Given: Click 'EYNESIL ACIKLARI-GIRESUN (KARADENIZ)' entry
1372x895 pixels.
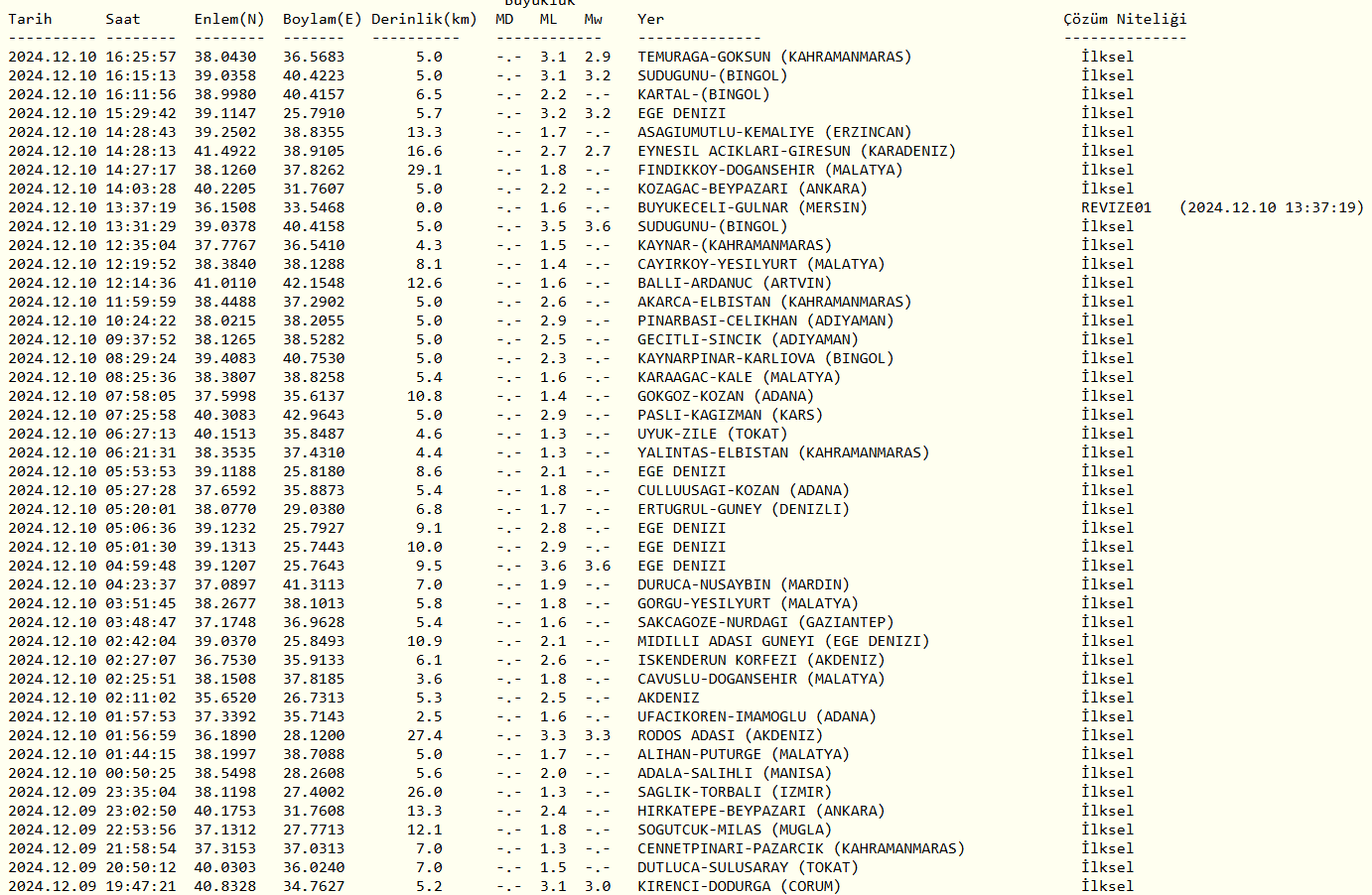Looking at the screenshot, I should click(796, 151).
